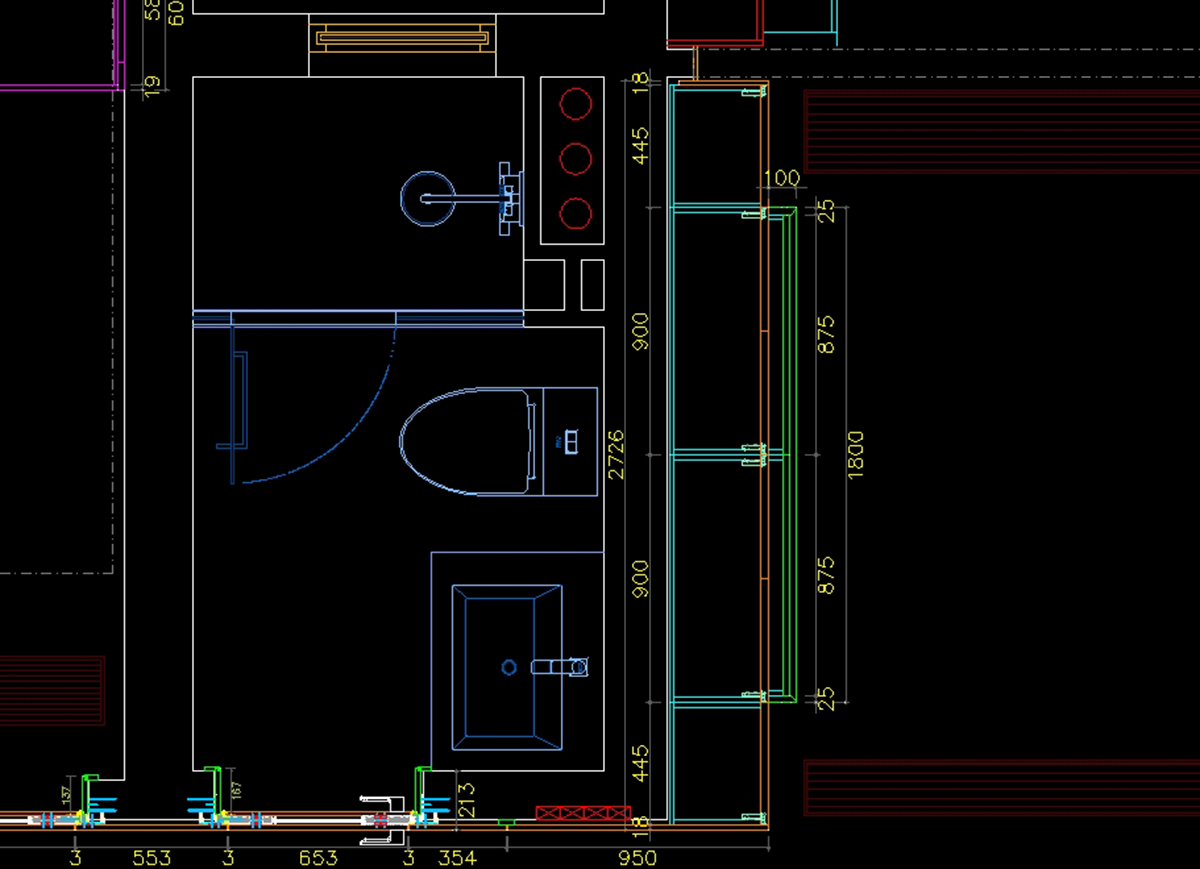Select the 2726 dimension text
This screenshot has height=869, width=1200.
[x=616, y=454]
